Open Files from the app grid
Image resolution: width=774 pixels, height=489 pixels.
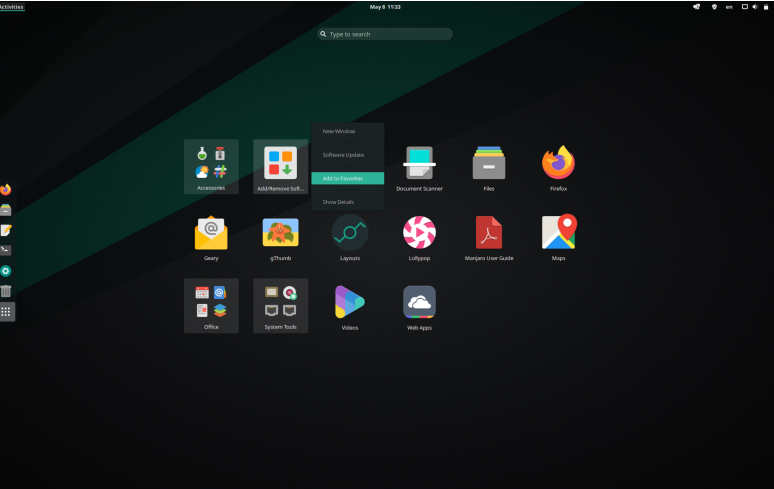coord(489,167)
